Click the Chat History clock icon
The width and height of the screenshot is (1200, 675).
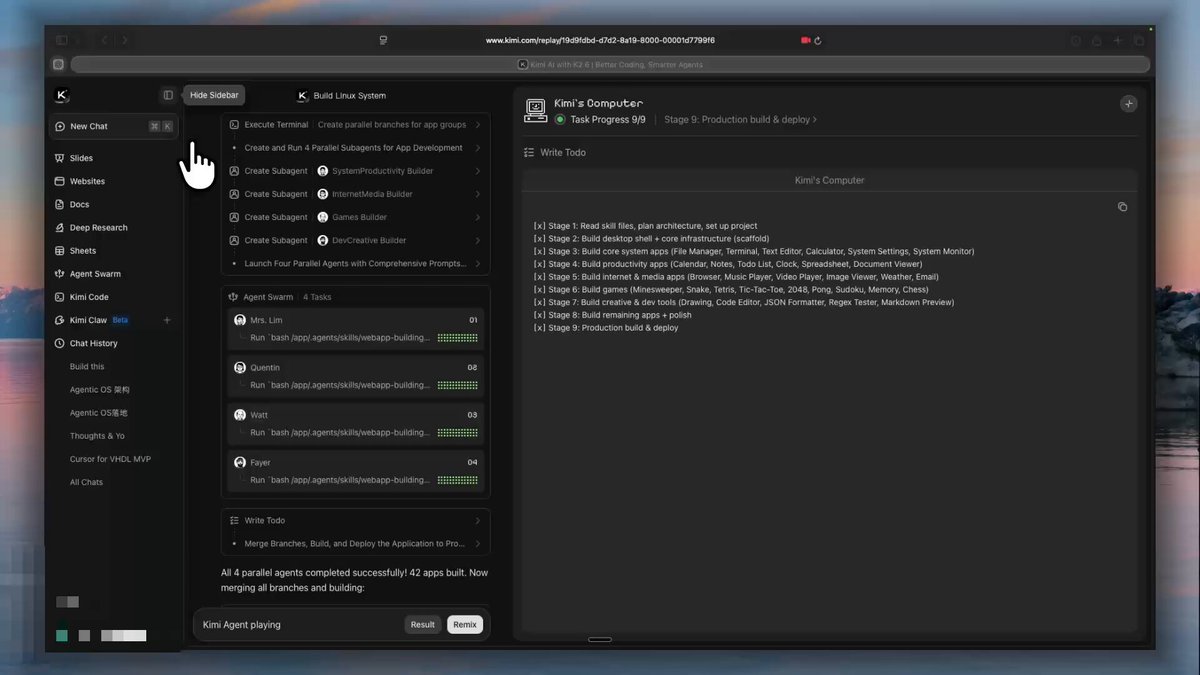tap(60, 343)
